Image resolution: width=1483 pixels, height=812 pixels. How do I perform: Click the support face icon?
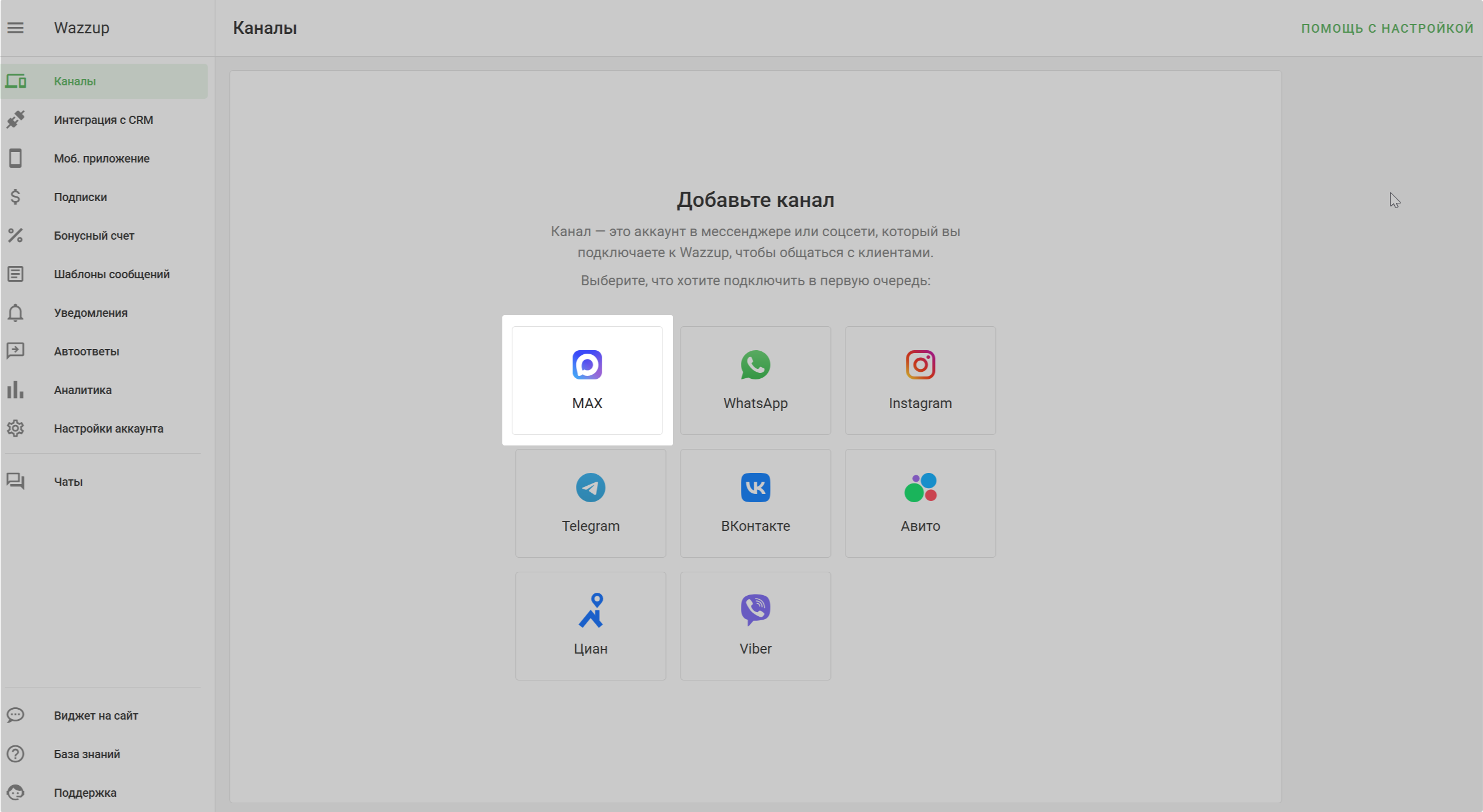tap(16, 793)
